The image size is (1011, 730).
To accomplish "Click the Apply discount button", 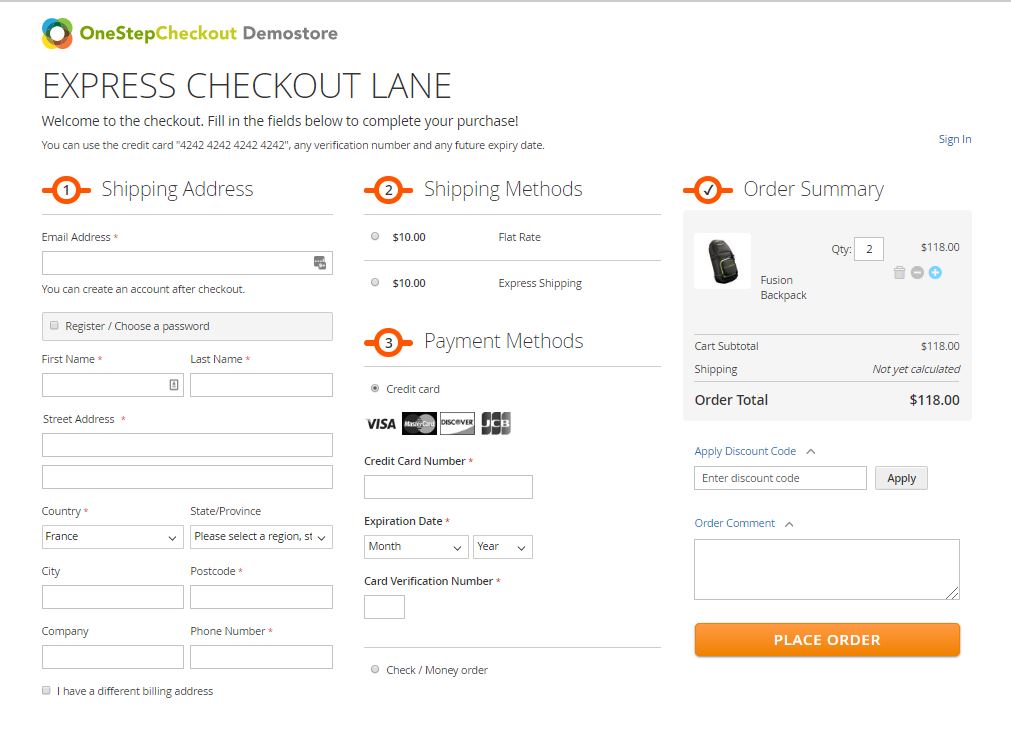I will 901,478.
